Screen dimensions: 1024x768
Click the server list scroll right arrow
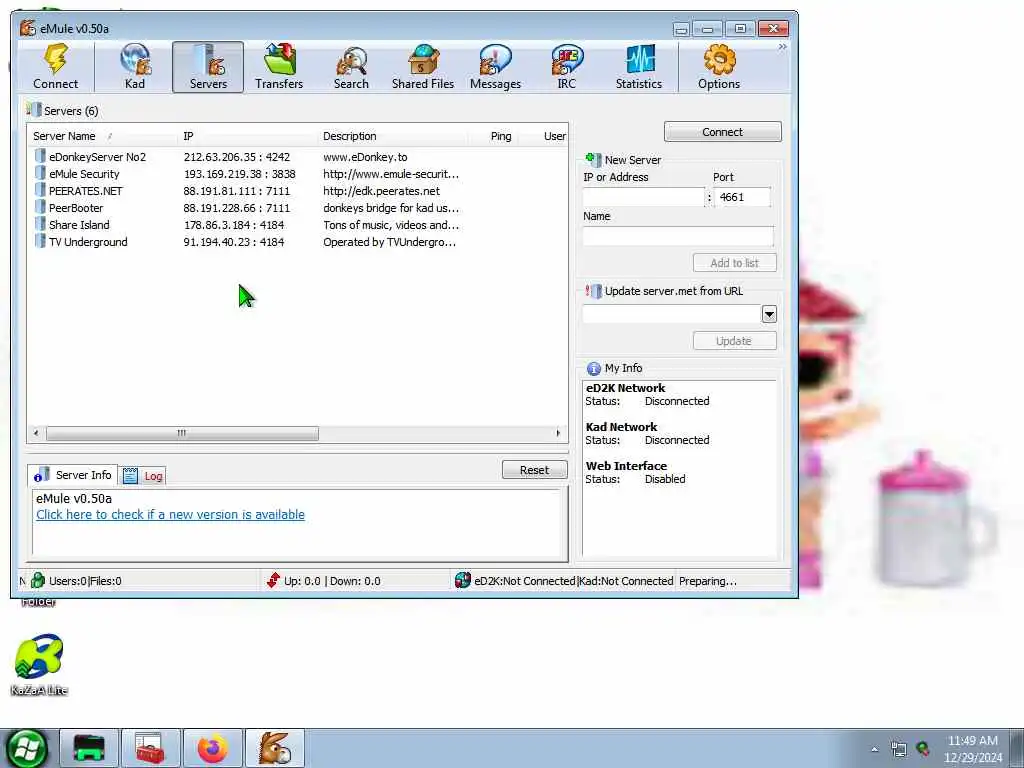tap(558, 433)
